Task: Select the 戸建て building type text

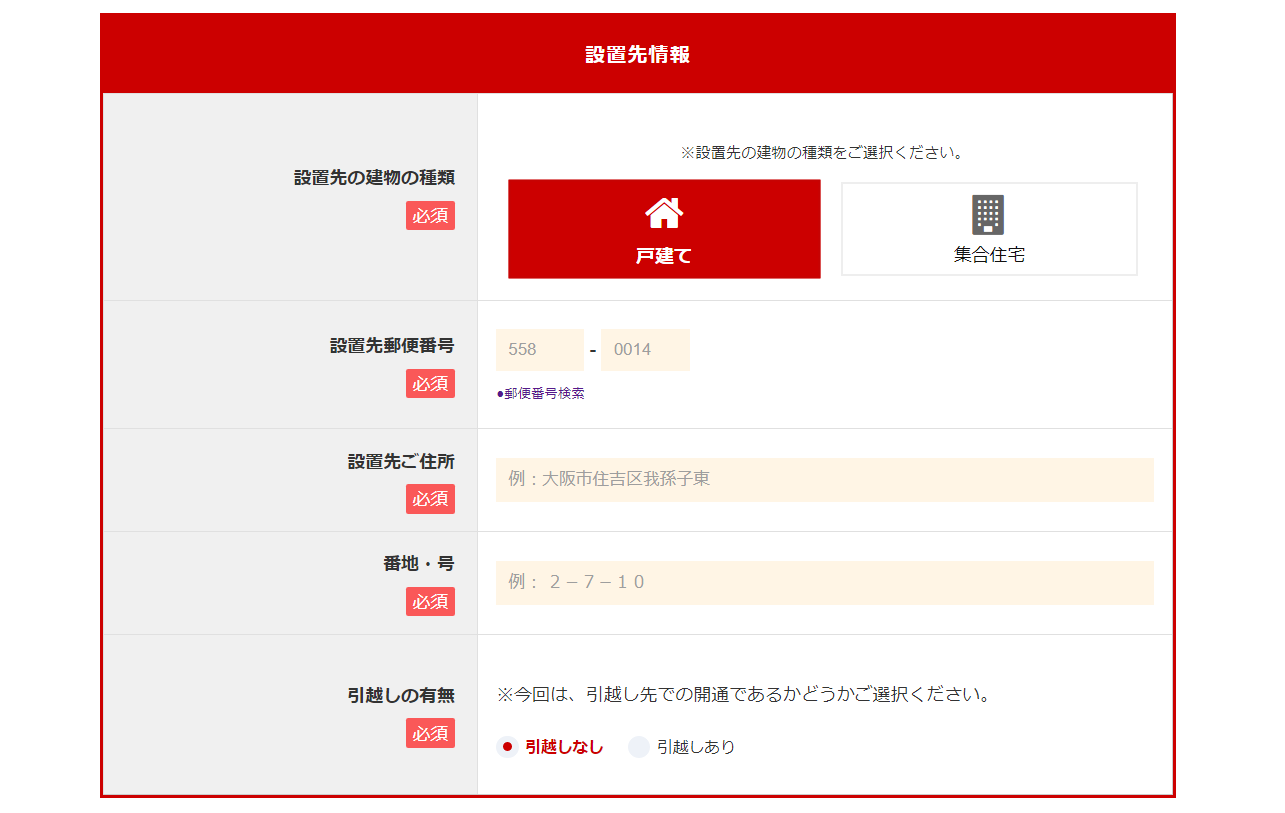Action: tap(664, 256)
